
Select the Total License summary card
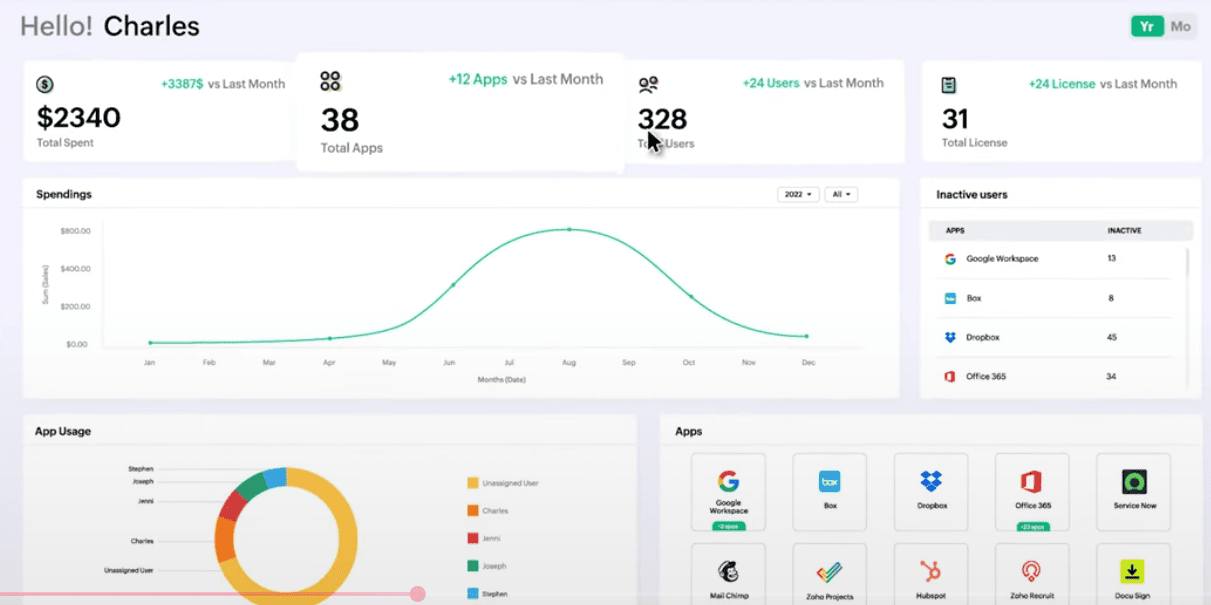1061,111
